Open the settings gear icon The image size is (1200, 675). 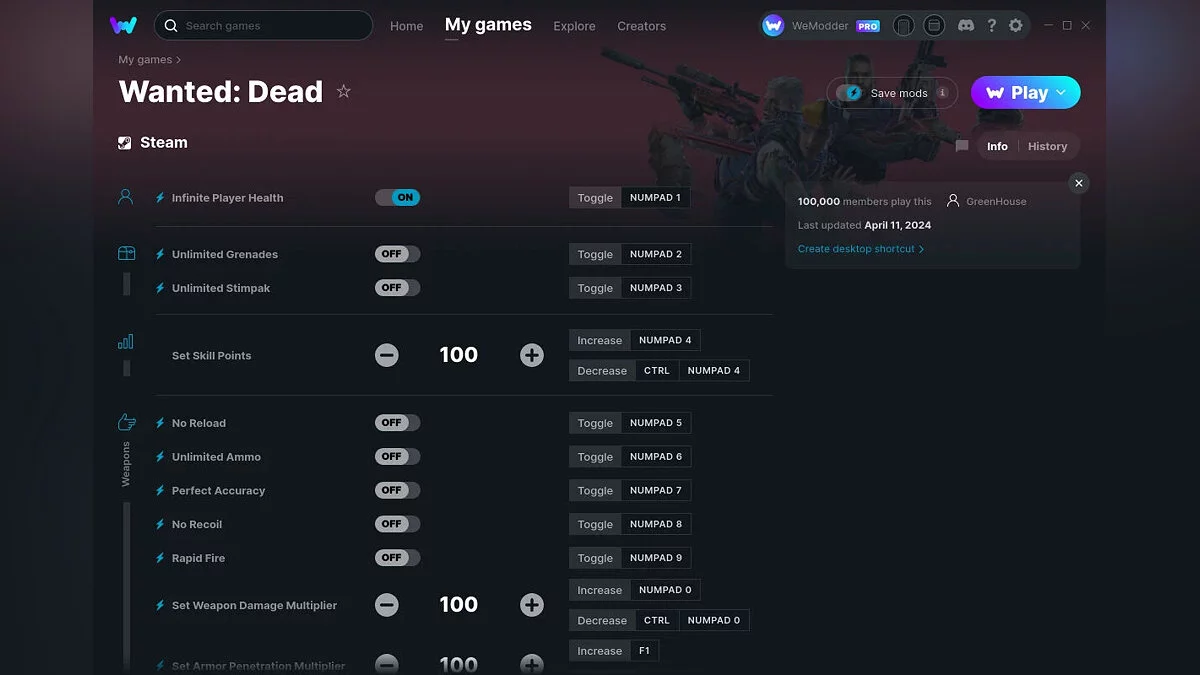(x=1016, y=26)
